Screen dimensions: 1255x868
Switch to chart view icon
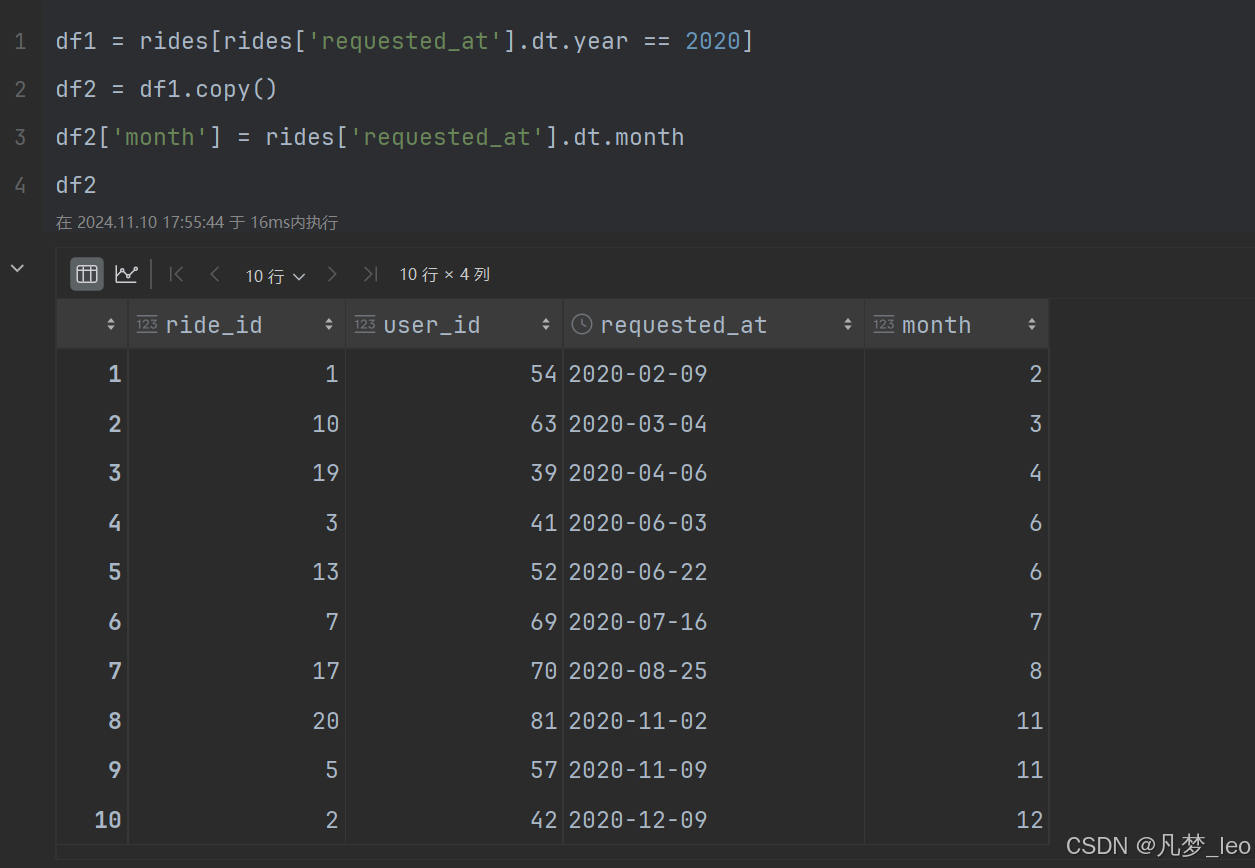tap(126, 274)
